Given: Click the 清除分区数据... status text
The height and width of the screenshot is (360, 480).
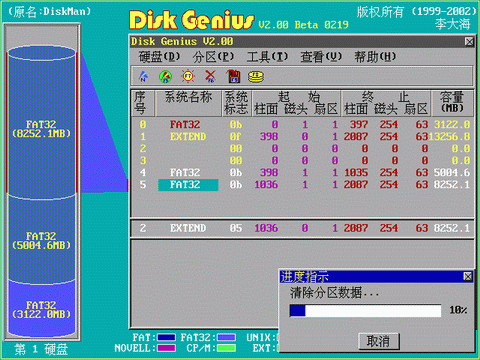Looking at the screenshot, I should 334,293.
